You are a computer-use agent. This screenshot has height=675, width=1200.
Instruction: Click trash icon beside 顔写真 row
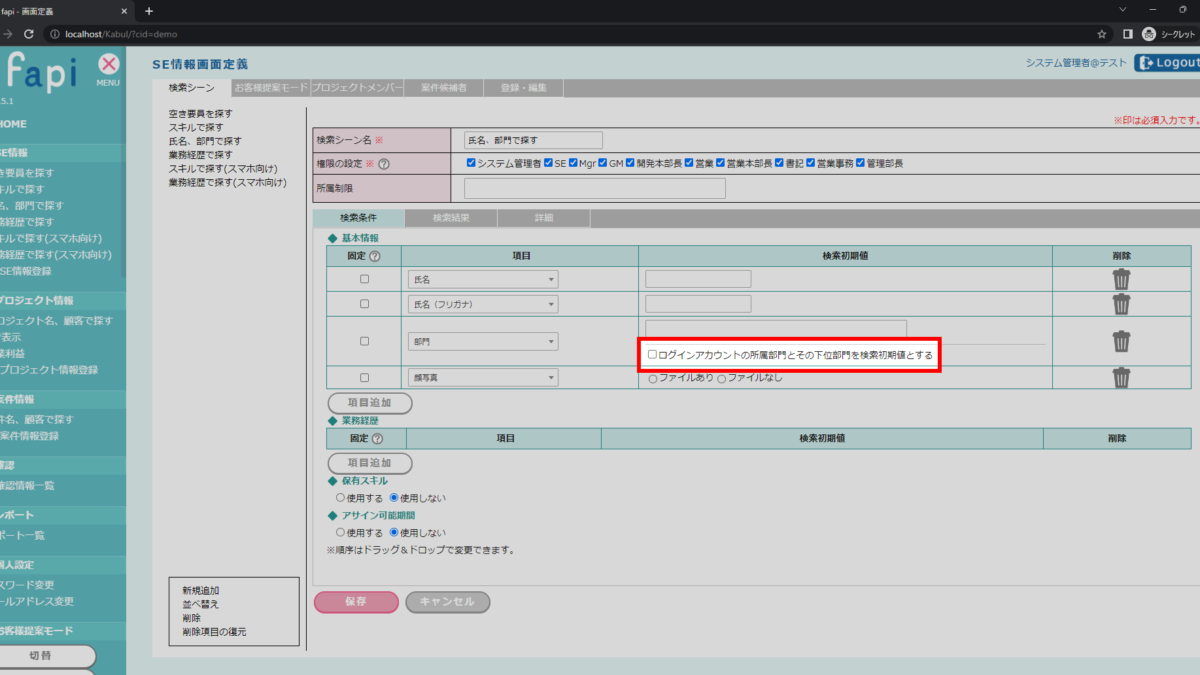click(x=1121, y=377)
